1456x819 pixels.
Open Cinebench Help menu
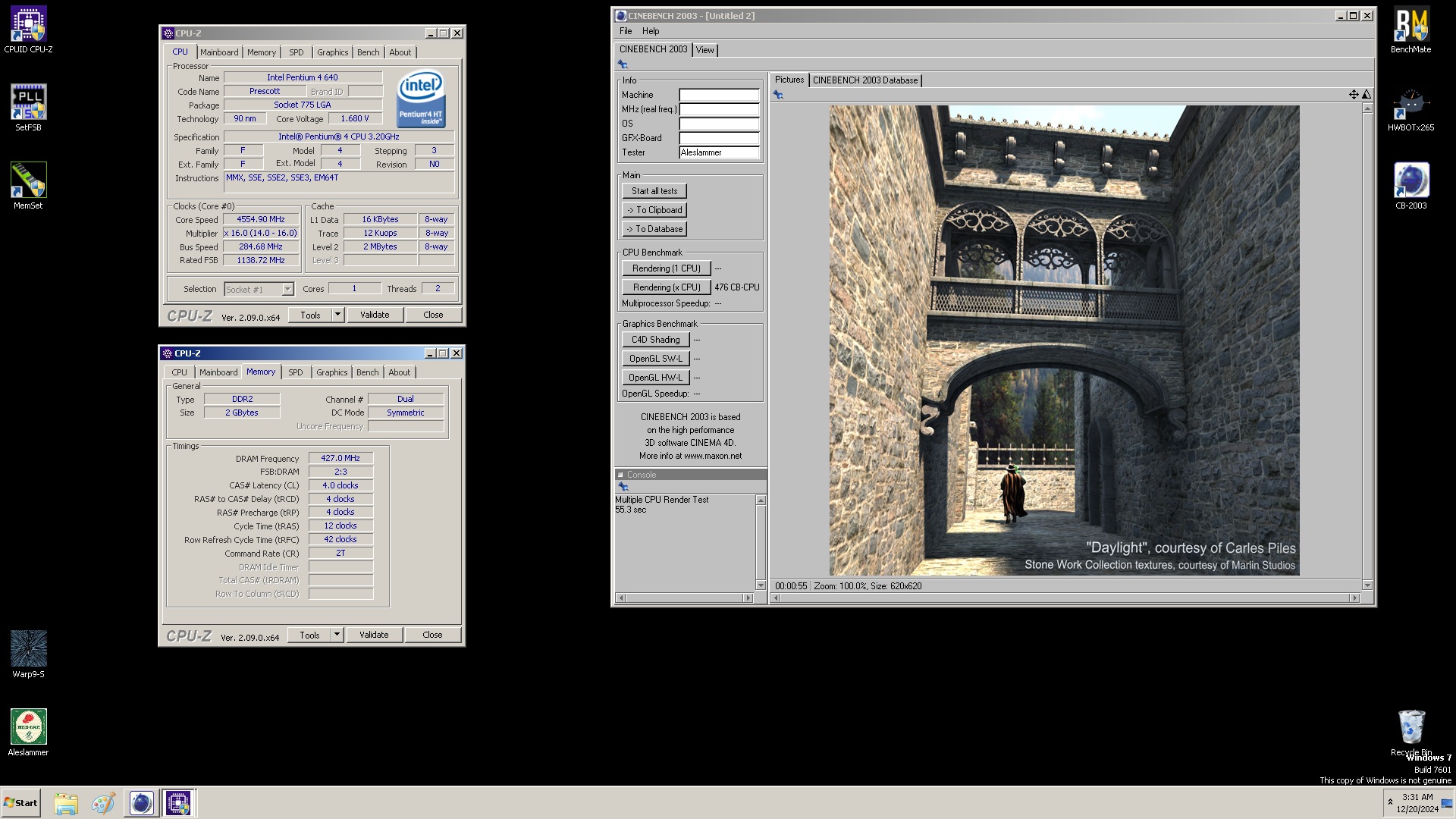pyautogui.click(x=651, y=31)
